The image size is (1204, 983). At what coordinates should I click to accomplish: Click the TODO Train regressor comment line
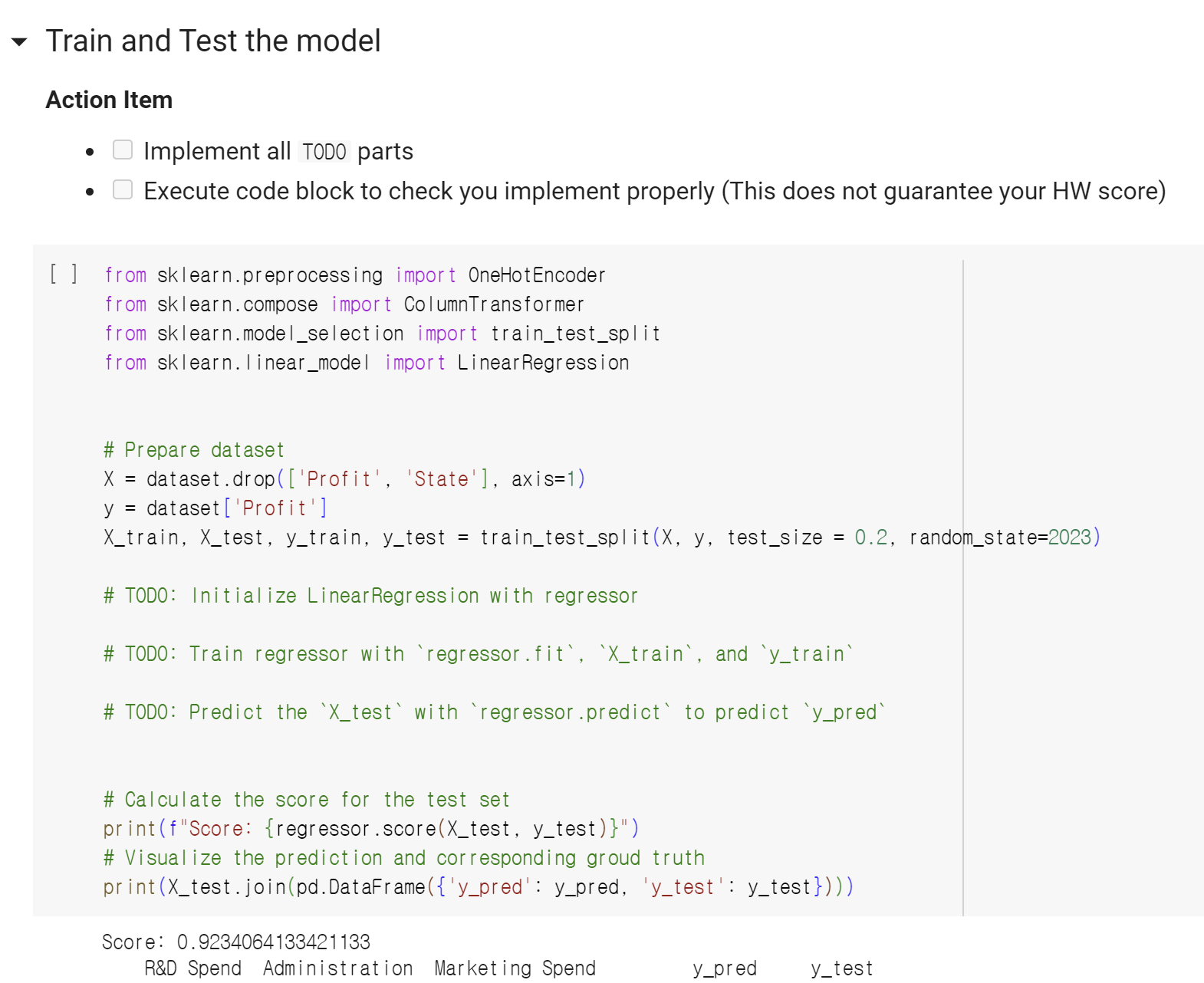(479, 653)
